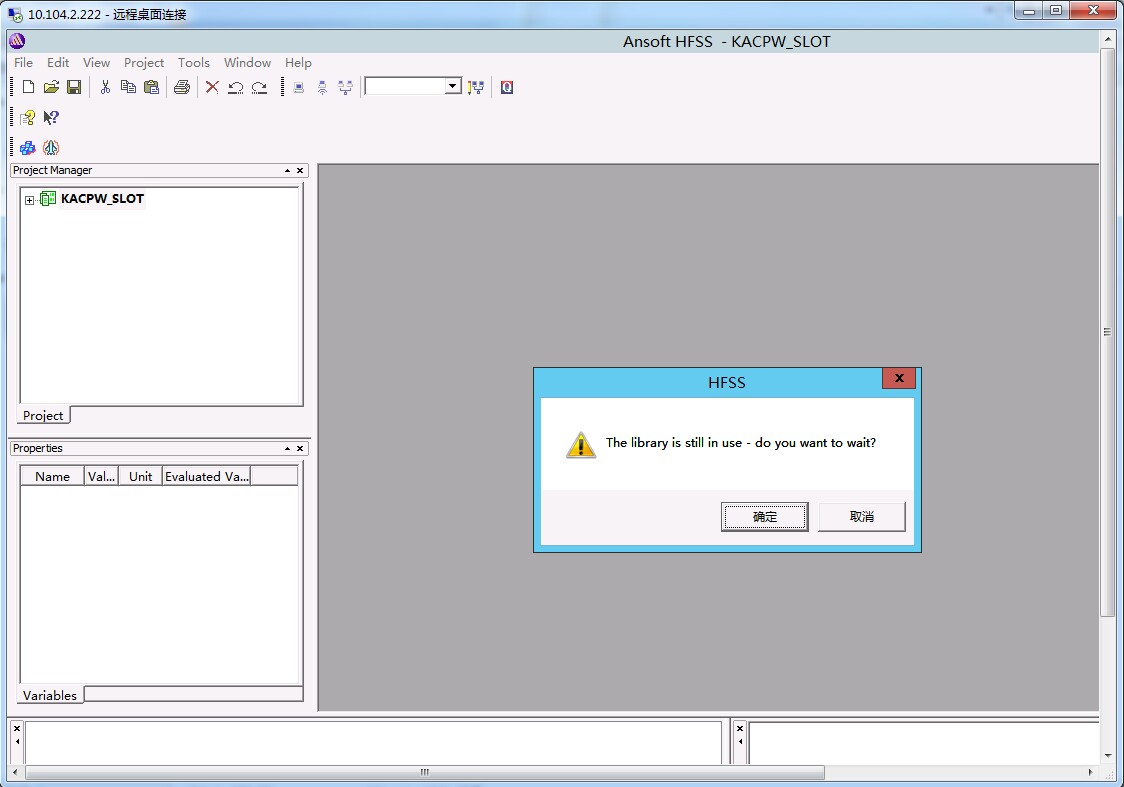Screen dimensions: 1124x787
Task: Select the Variables tab in Properties
Action: pos(49,695)
